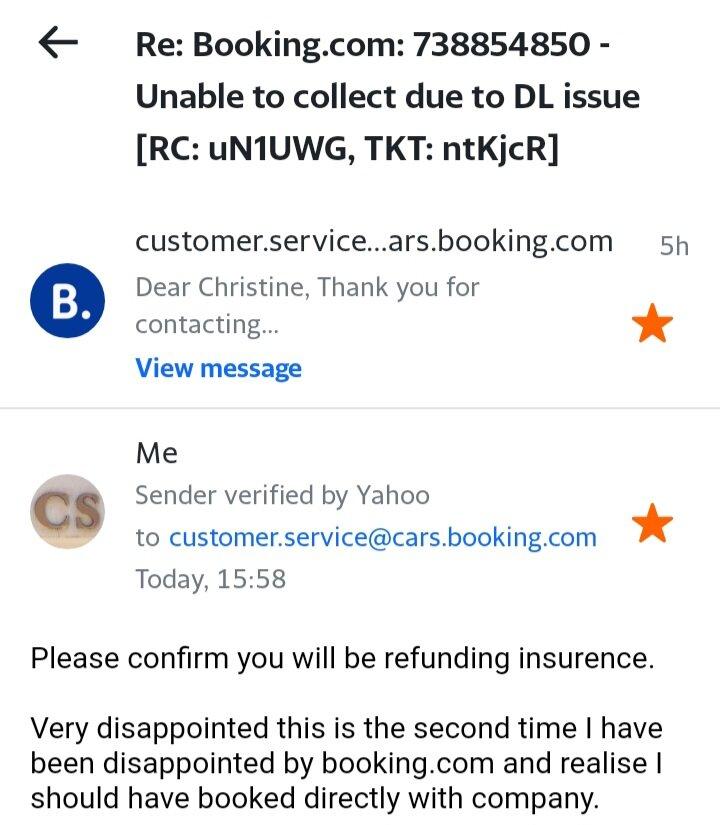720x825 pixels.
Task: Tap the 'Me' sender name
Action: (x=156, y=453)
